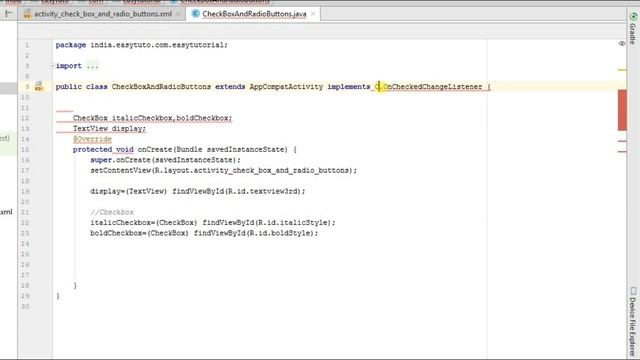Click the hide-panel icon left of tabs

(x=9, y=14)
